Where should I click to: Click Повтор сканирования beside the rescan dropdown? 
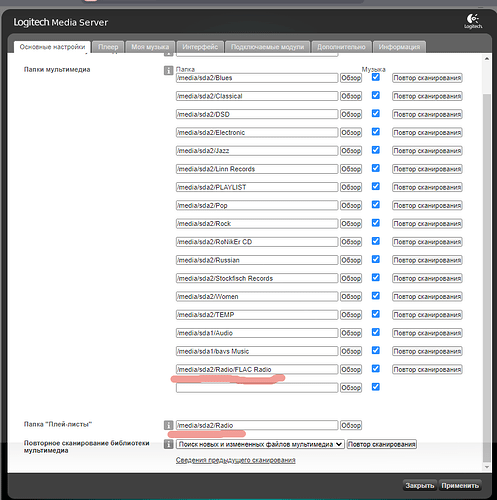(x=382, y=444)
